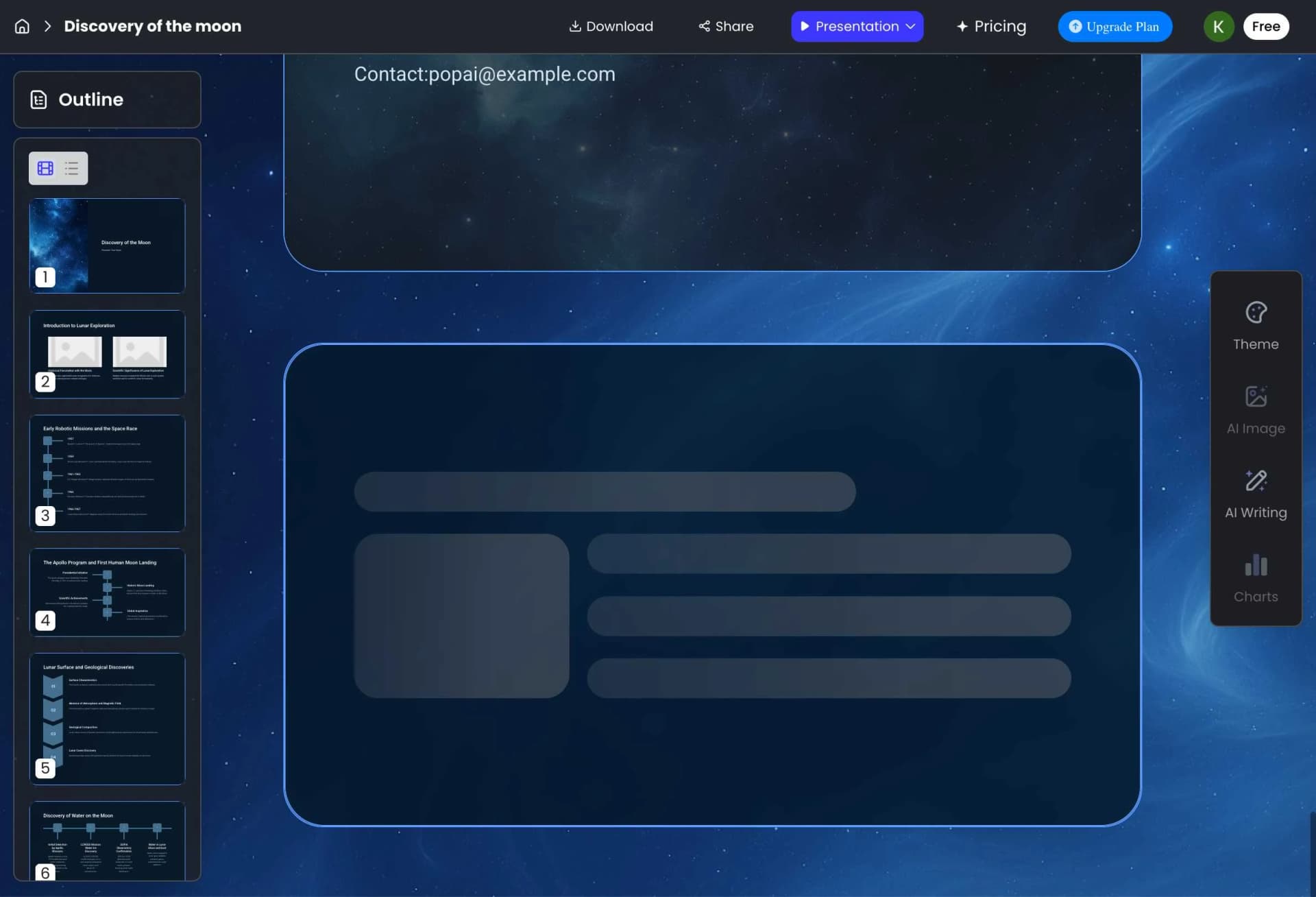The width and height of the screenshot is (1316, 897).
Task: Open the Theme panel
Action: 1256,326
